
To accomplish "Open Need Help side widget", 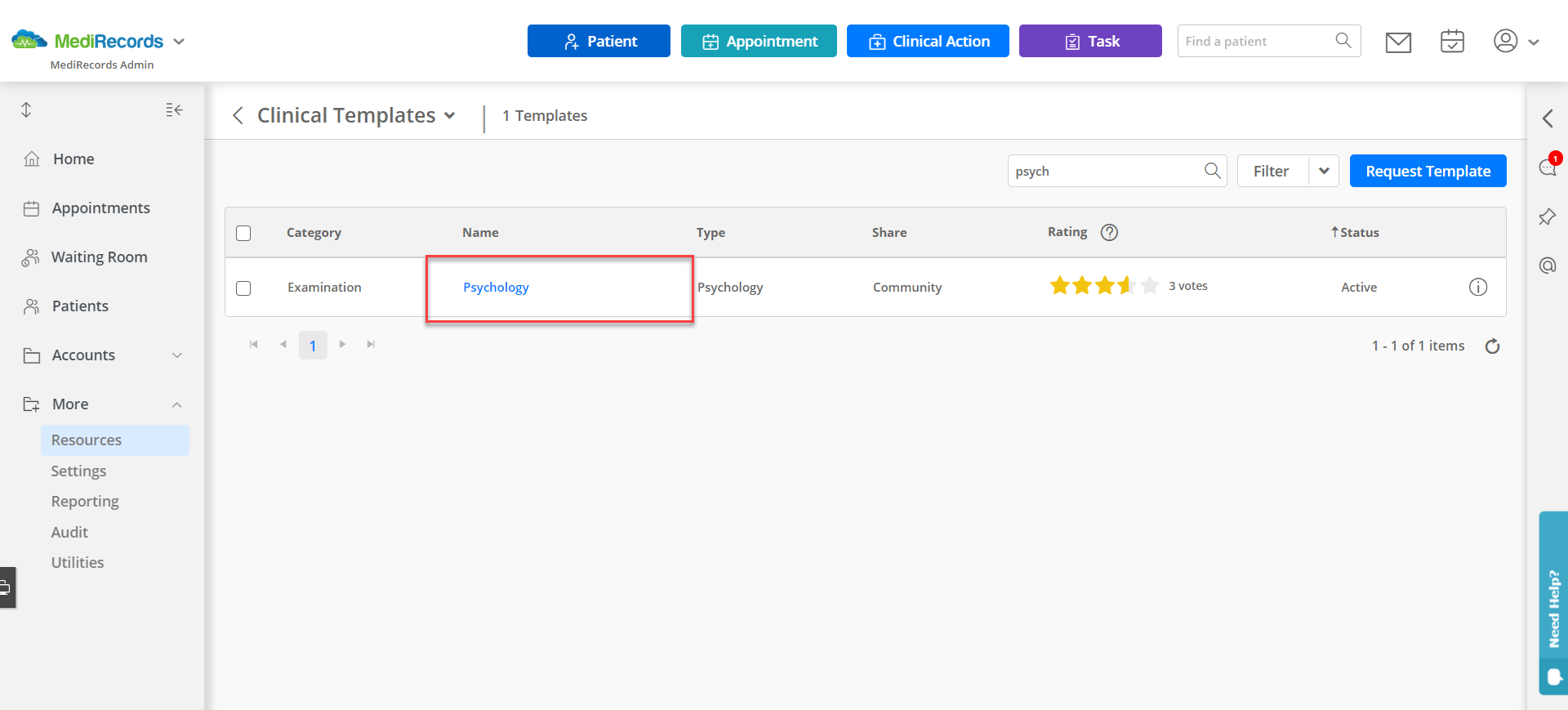I will [x=1553, y=603].
